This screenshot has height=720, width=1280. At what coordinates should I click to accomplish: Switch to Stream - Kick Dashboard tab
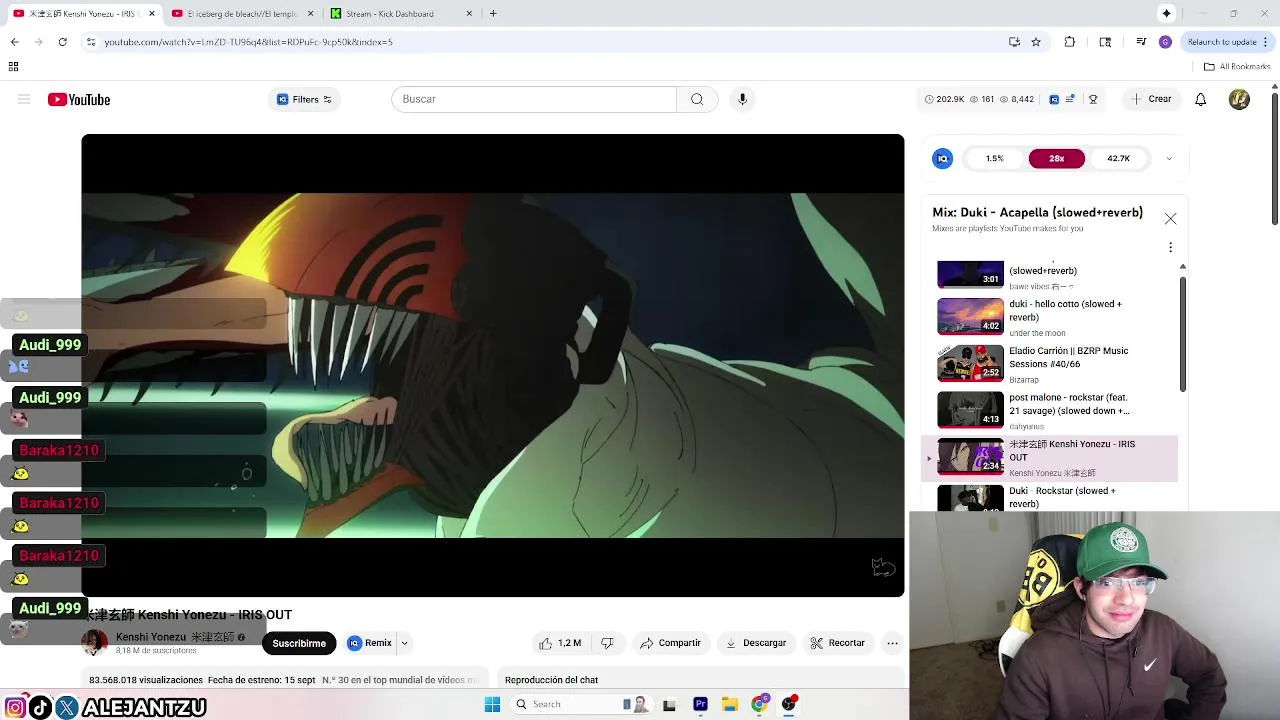tap(400, 14)
